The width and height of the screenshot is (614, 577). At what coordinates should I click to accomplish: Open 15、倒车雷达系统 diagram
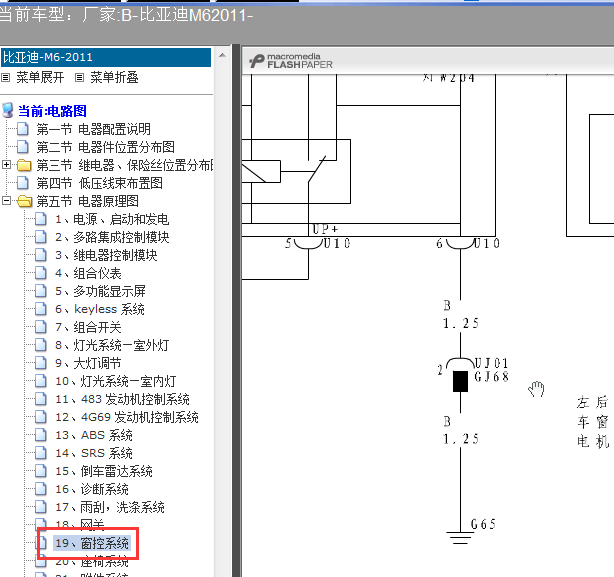coord(104,471)
